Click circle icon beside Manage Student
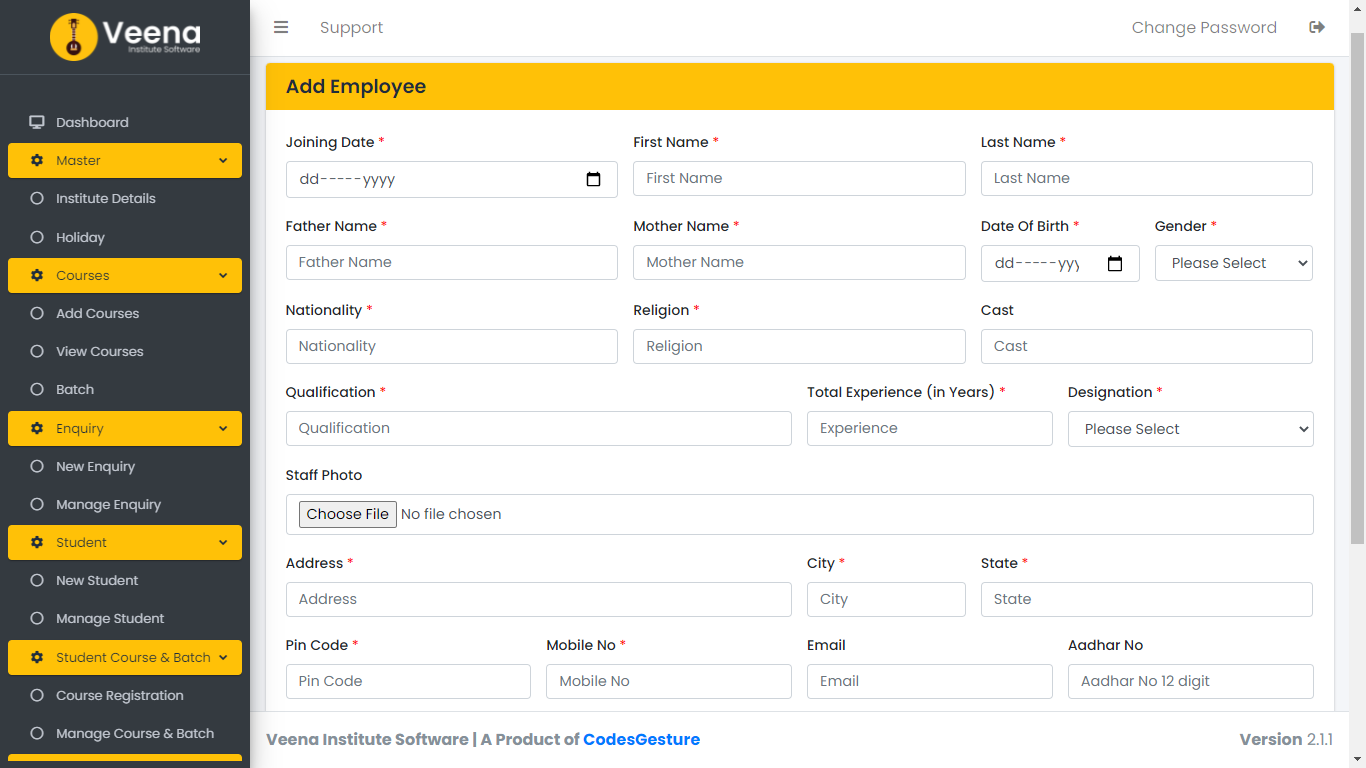The image size is (1366, 768). [37, 618]
